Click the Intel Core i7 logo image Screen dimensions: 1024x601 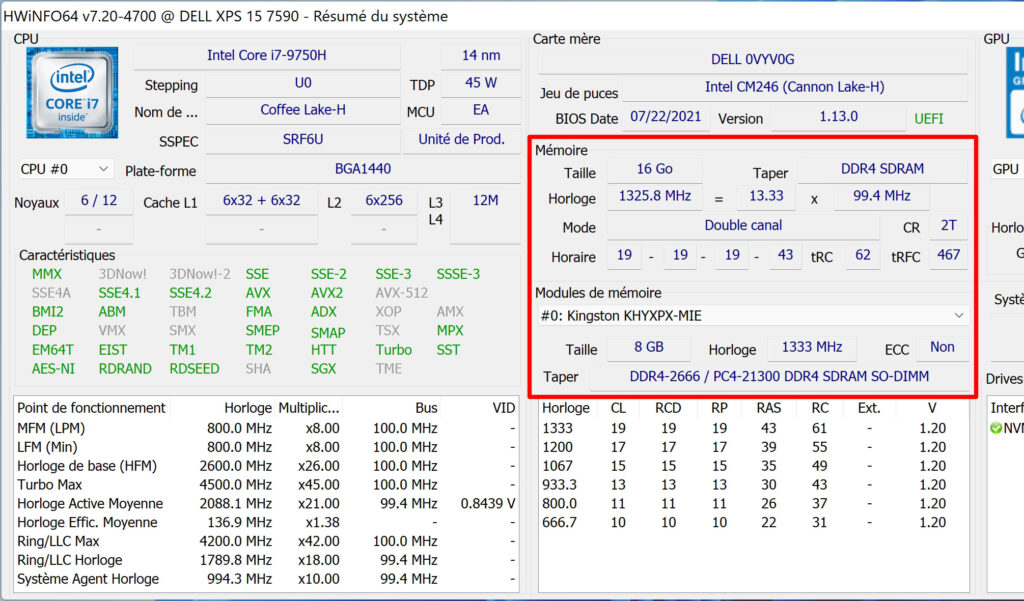click(x=72, y=92)
